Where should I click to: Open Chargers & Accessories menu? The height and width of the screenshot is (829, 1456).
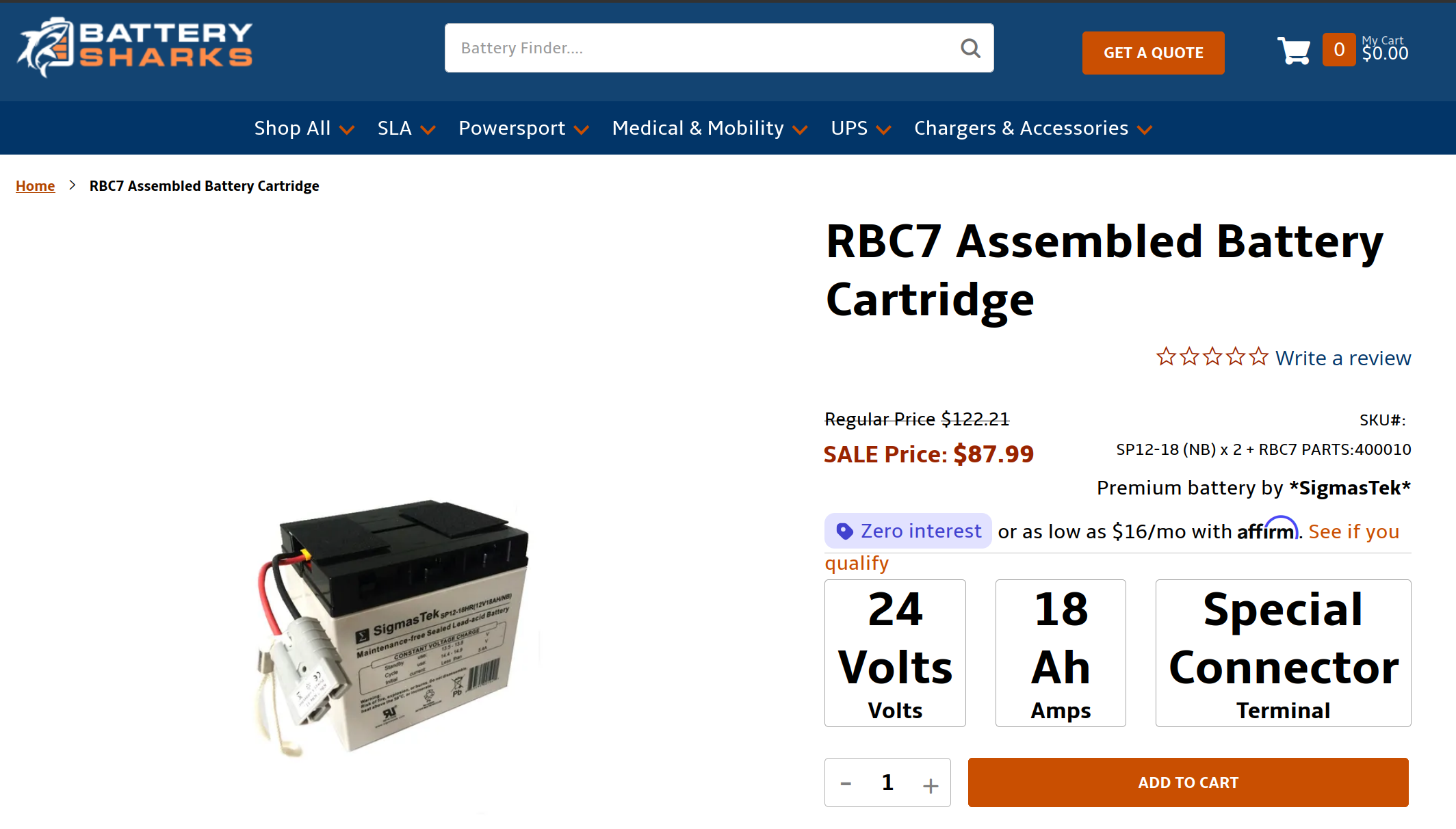click(1032, 129)
